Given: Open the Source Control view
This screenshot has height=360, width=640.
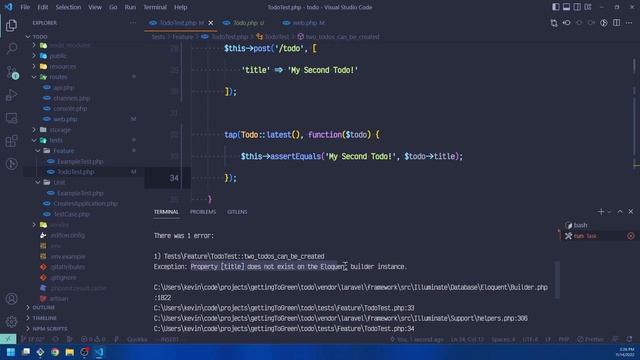Looking at the screenshot, I should coord(11,72).
